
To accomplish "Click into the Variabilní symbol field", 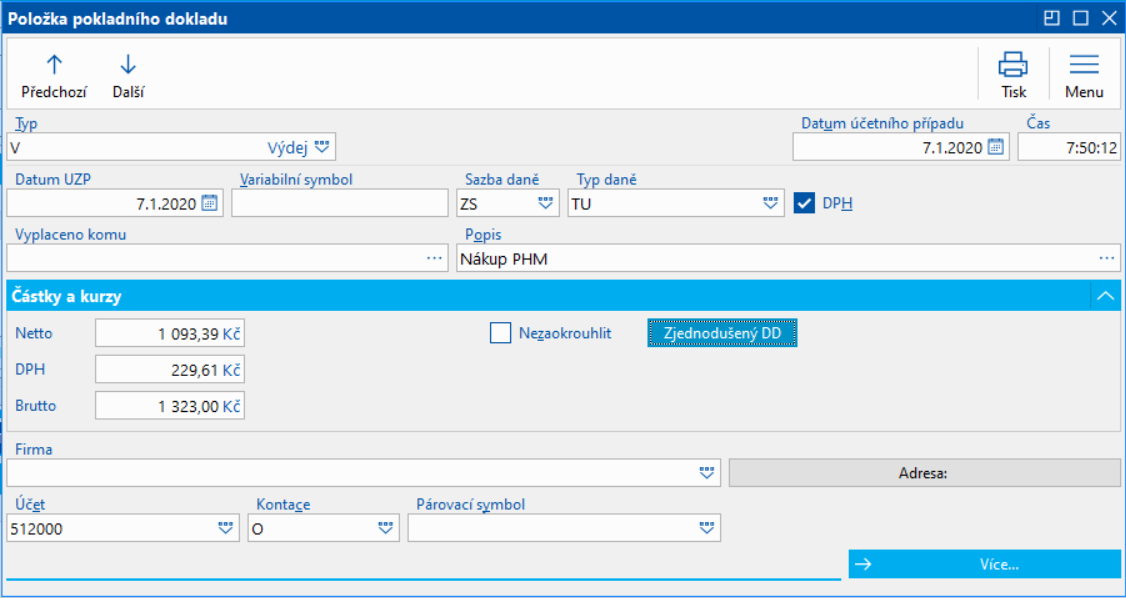I will click(x=339, y=203).
